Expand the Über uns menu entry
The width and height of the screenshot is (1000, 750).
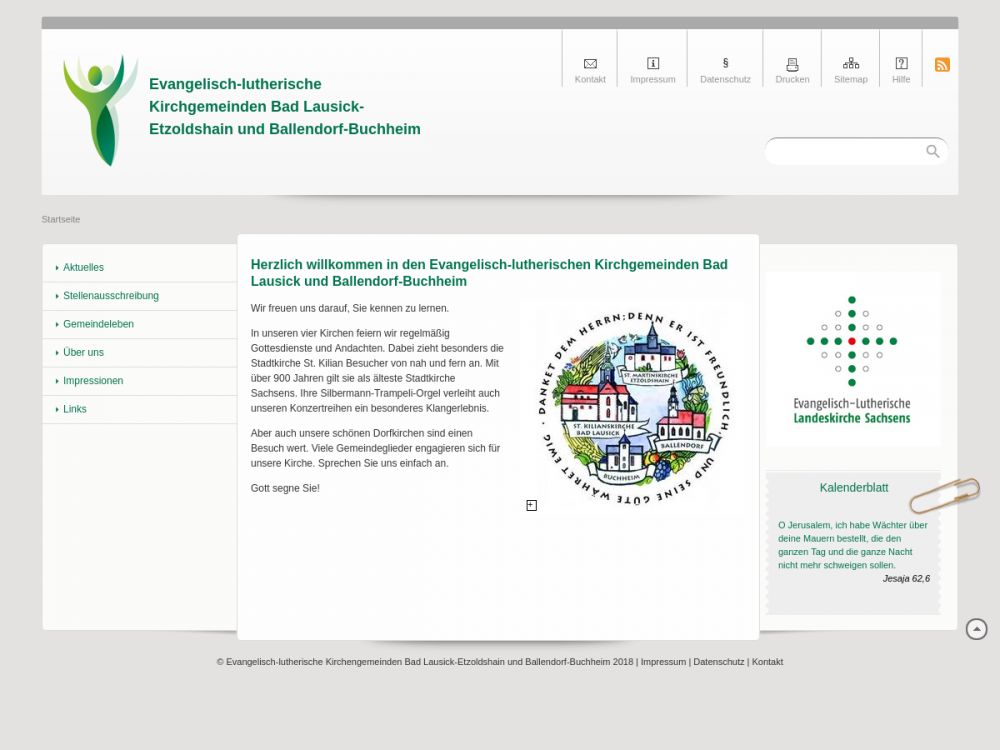coord(83,353)
